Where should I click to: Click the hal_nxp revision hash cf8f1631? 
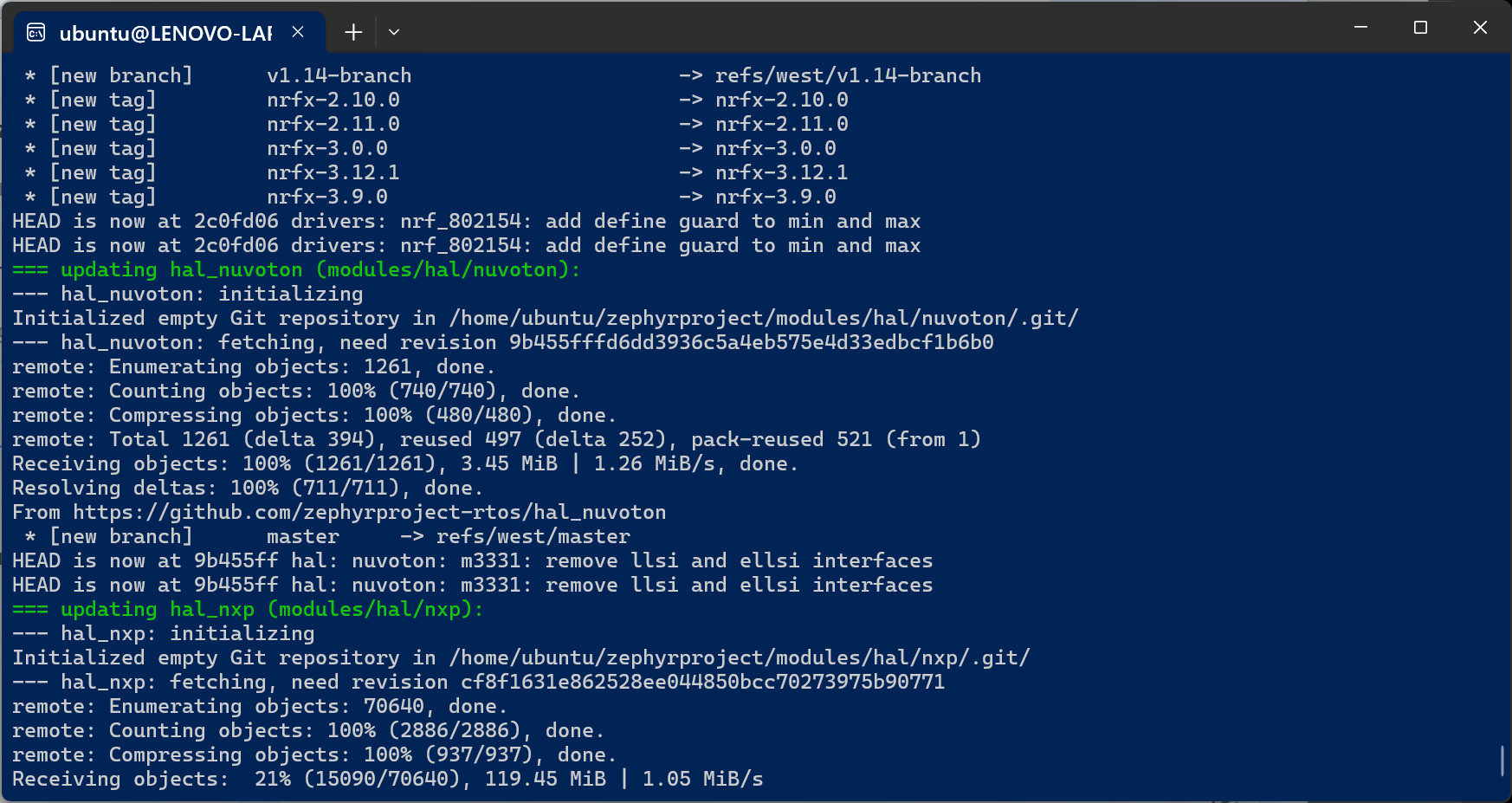tap(702, 682)
